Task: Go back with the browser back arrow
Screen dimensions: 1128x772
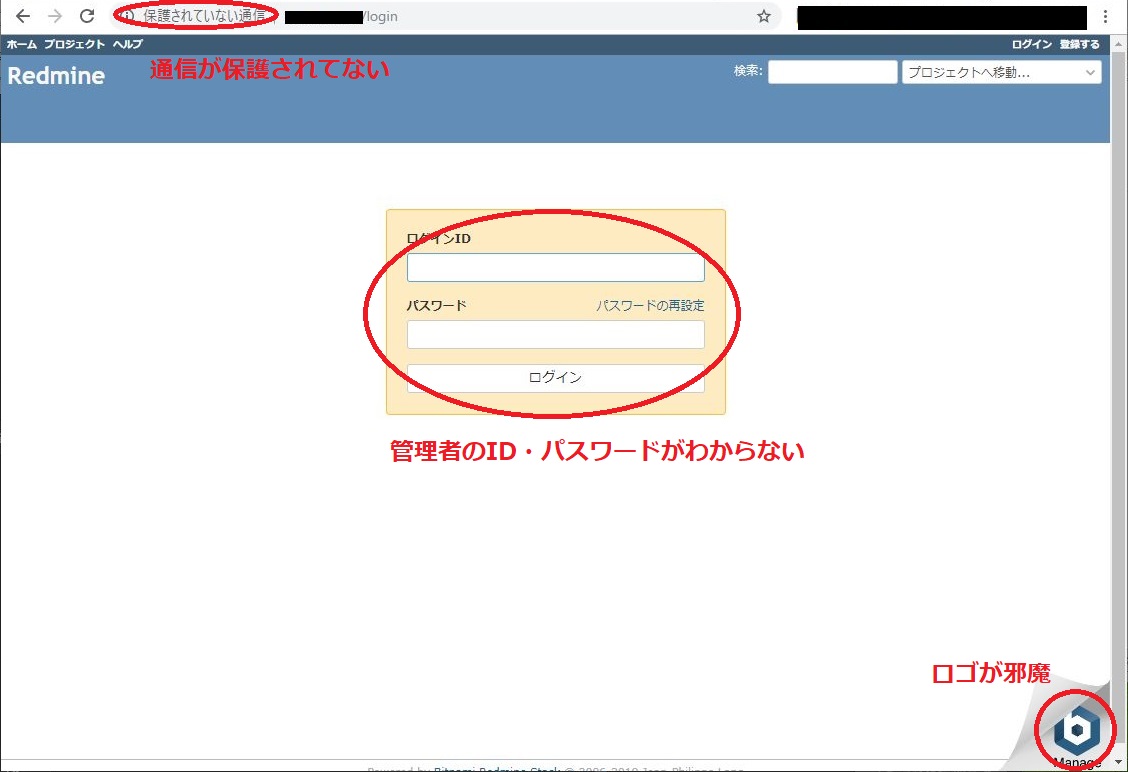Action: (x=23, y=16)
